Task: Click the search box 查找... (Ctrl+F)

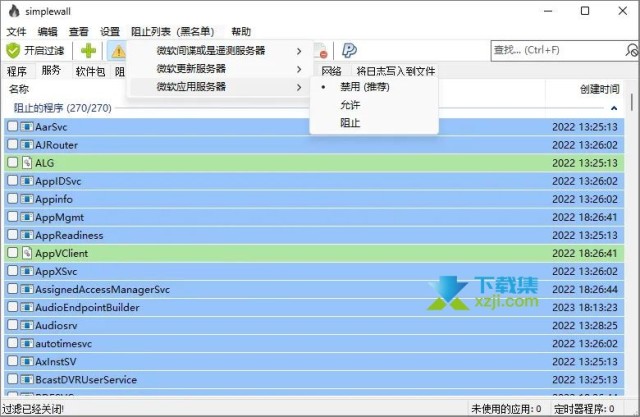Action: [x=558, y=51]
